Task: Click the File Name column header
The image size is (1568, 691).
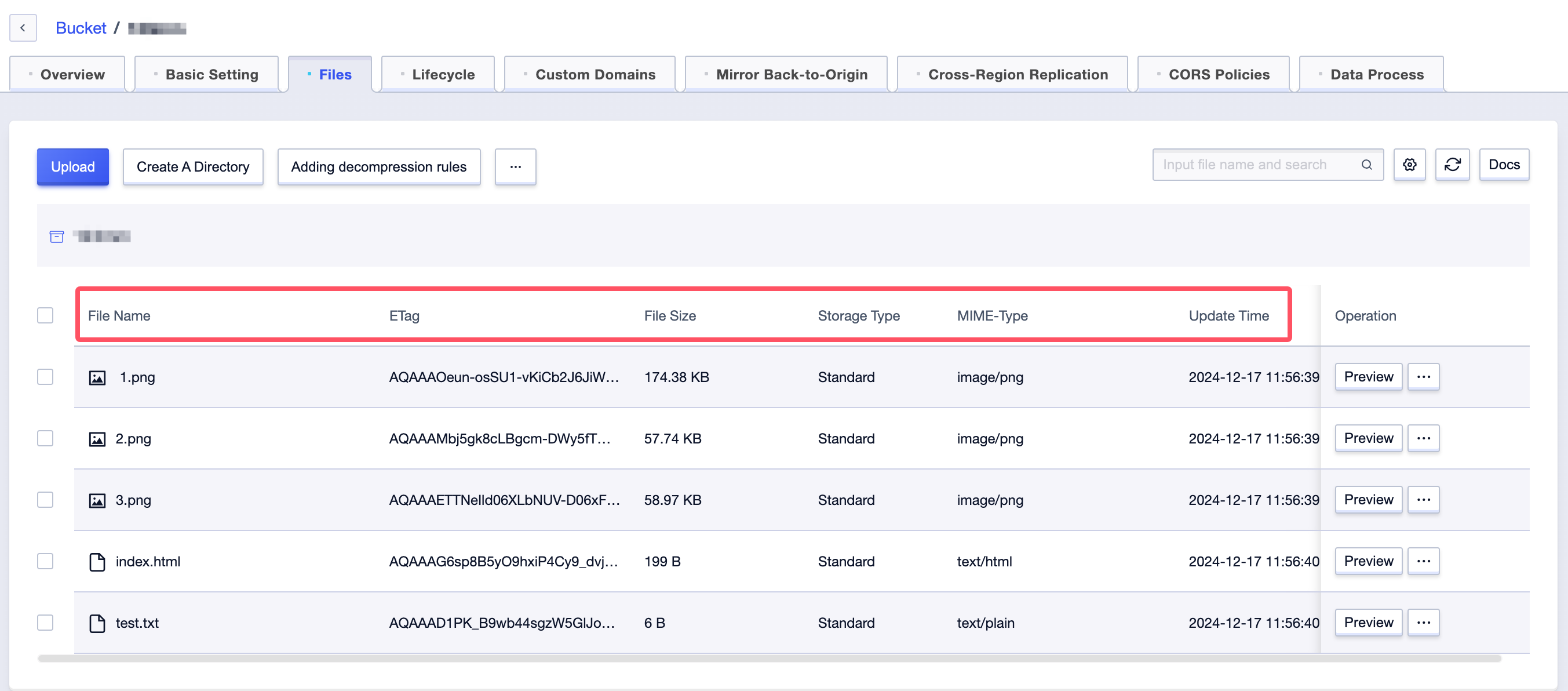Action: click(x=119, y=316)
